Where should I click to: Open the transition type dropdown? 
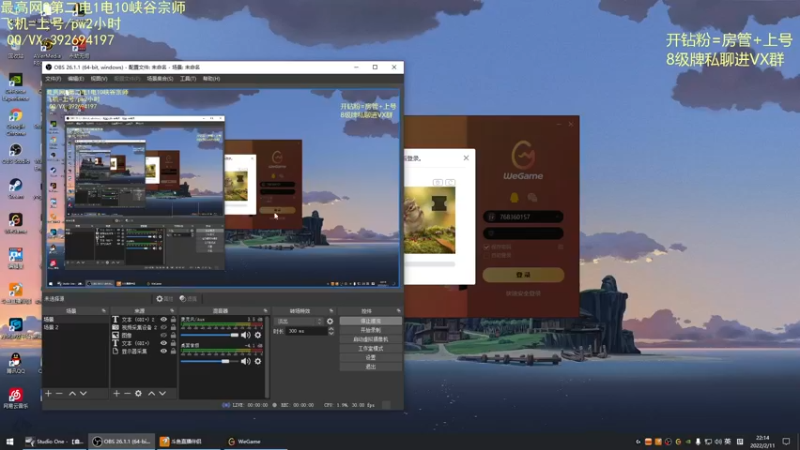point(299,321)
